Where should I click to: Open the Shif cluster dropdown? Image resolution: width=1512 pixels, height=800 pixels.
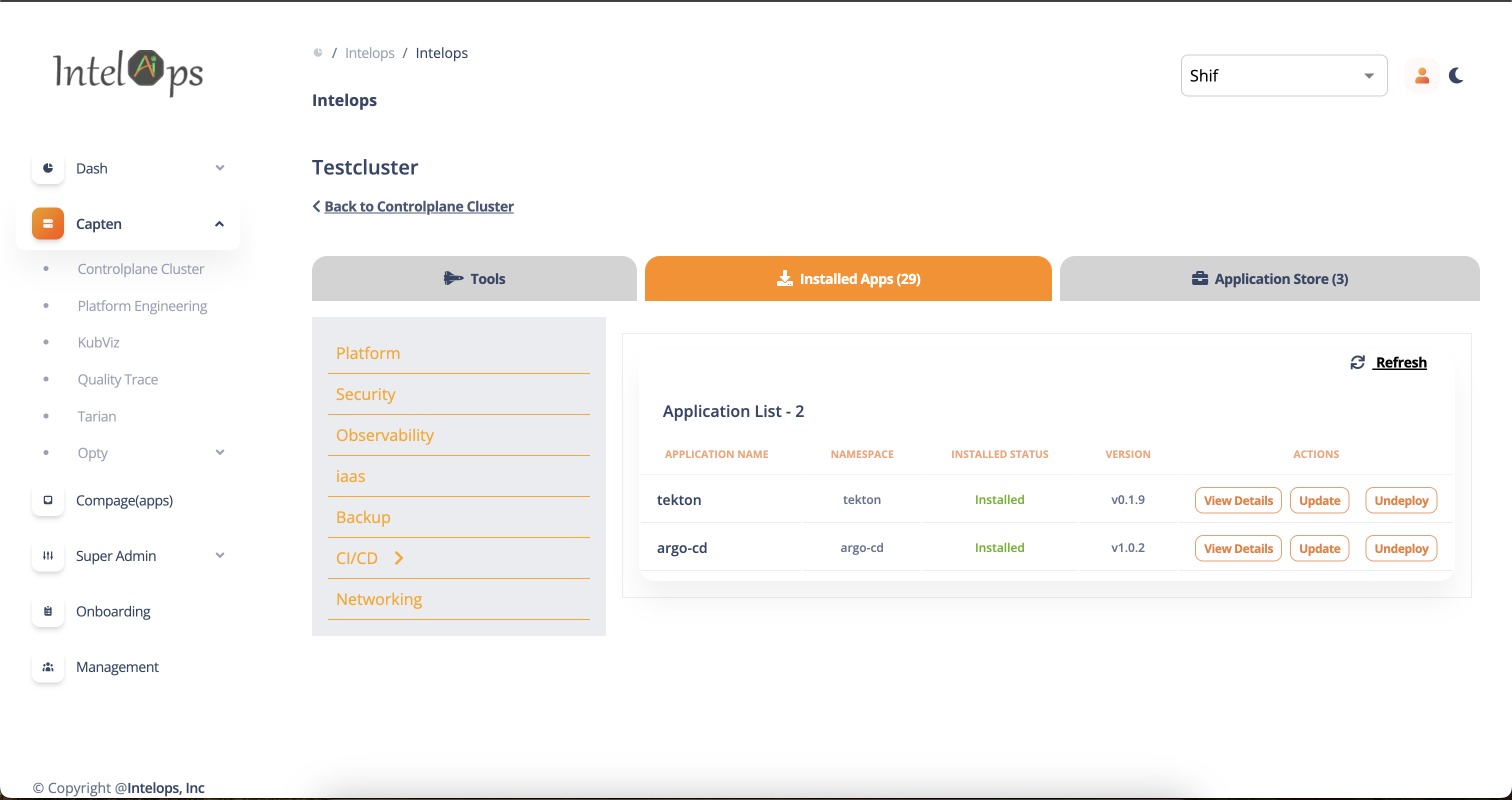[1283, 75]
